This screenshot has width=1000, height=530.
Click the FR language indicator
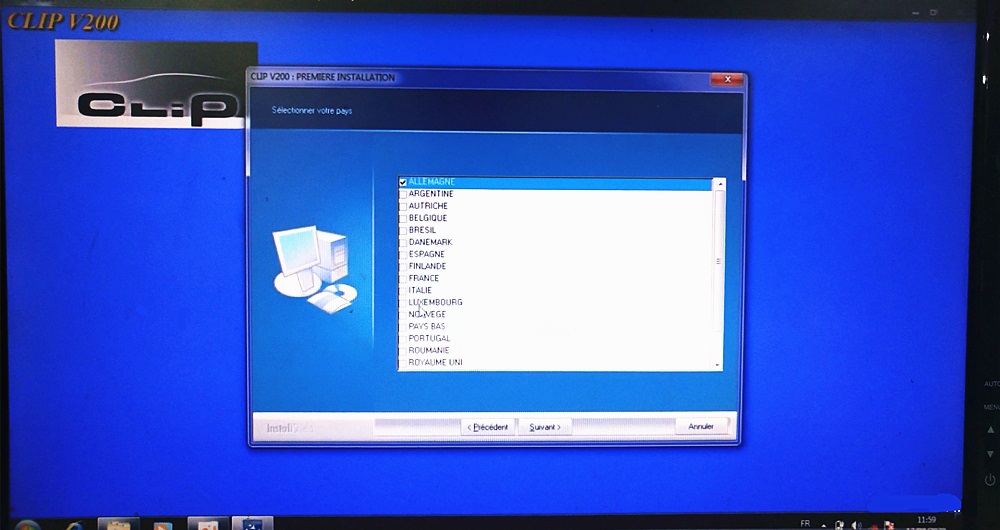805,524
